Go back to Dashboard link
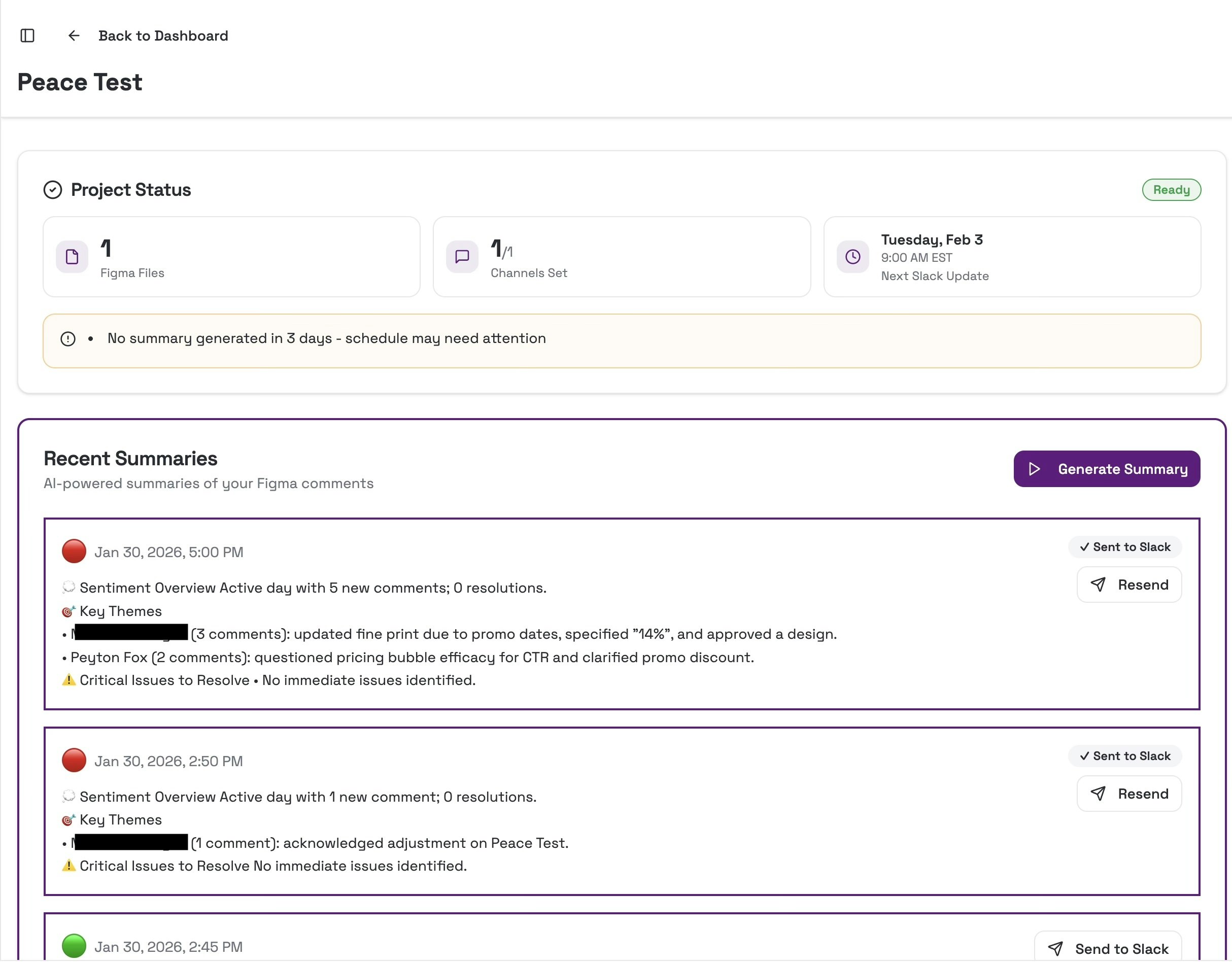The height and width of the screenshot is (962, 1232). pyautogui.click(x=163, y=36)
